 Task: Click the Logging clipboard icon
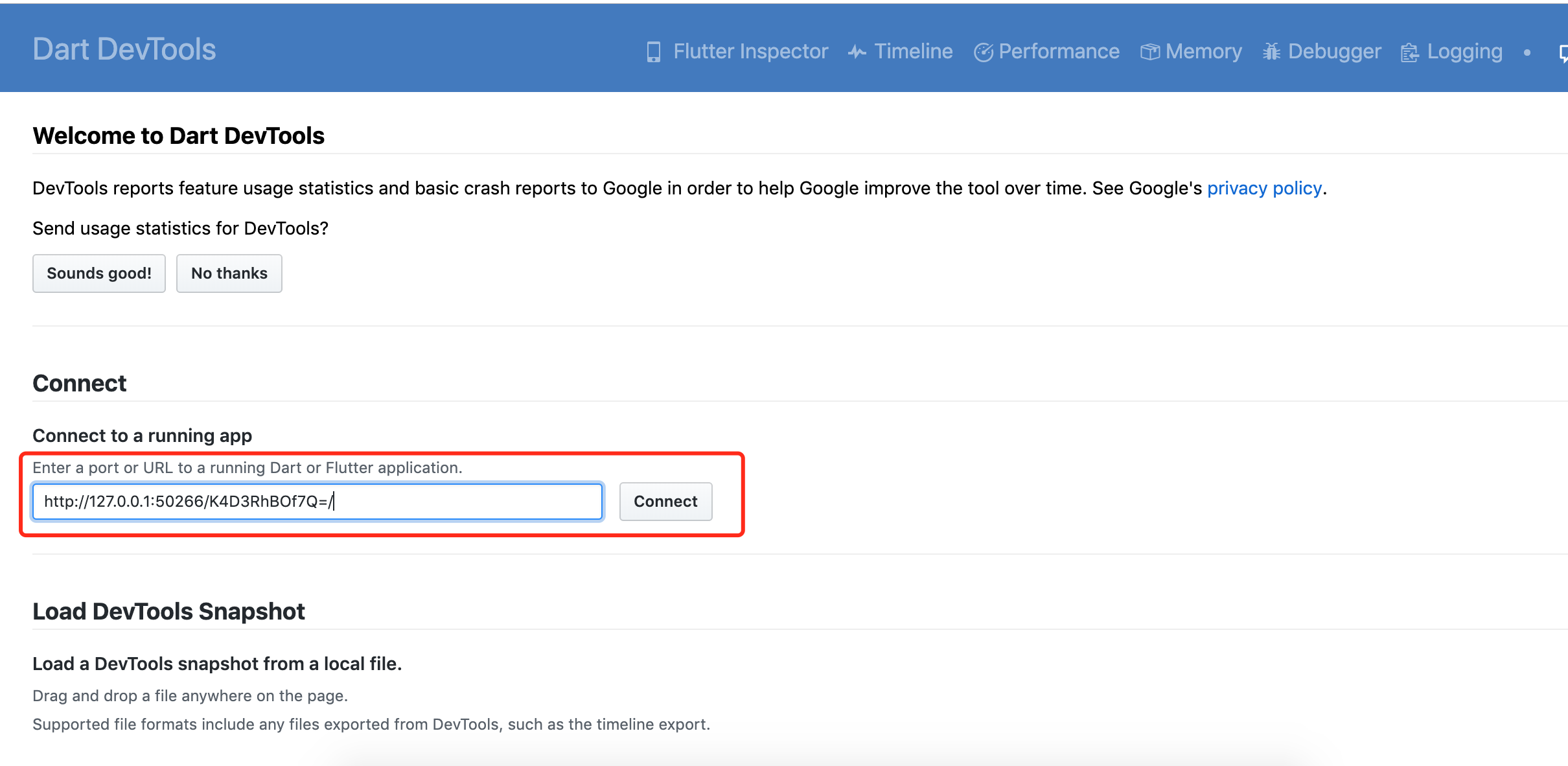click(1409, 52)
